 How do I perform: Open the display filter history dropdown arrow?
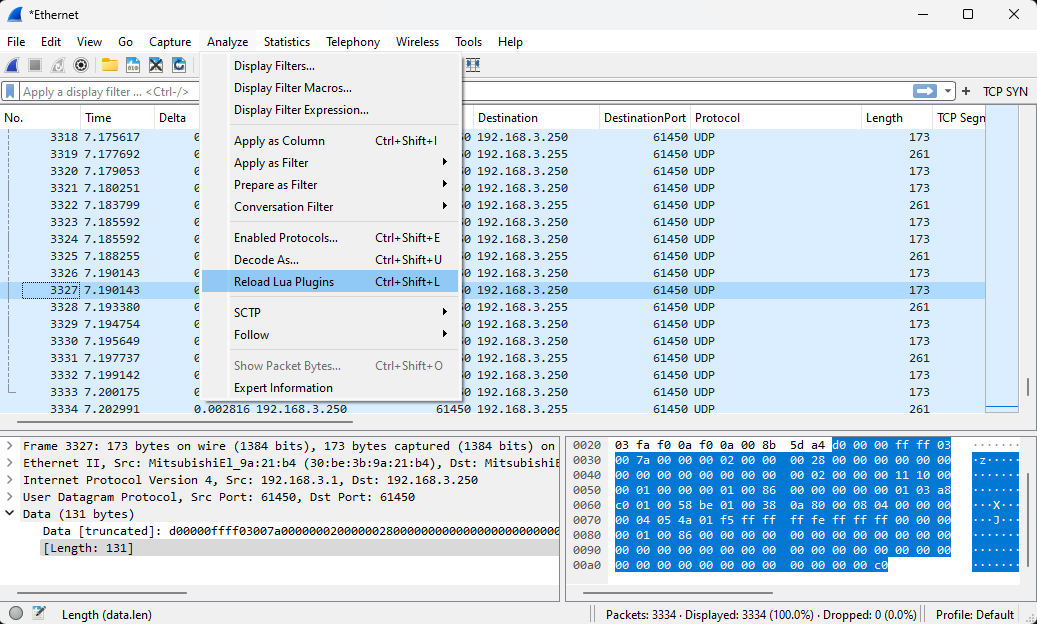click(948, 91)
